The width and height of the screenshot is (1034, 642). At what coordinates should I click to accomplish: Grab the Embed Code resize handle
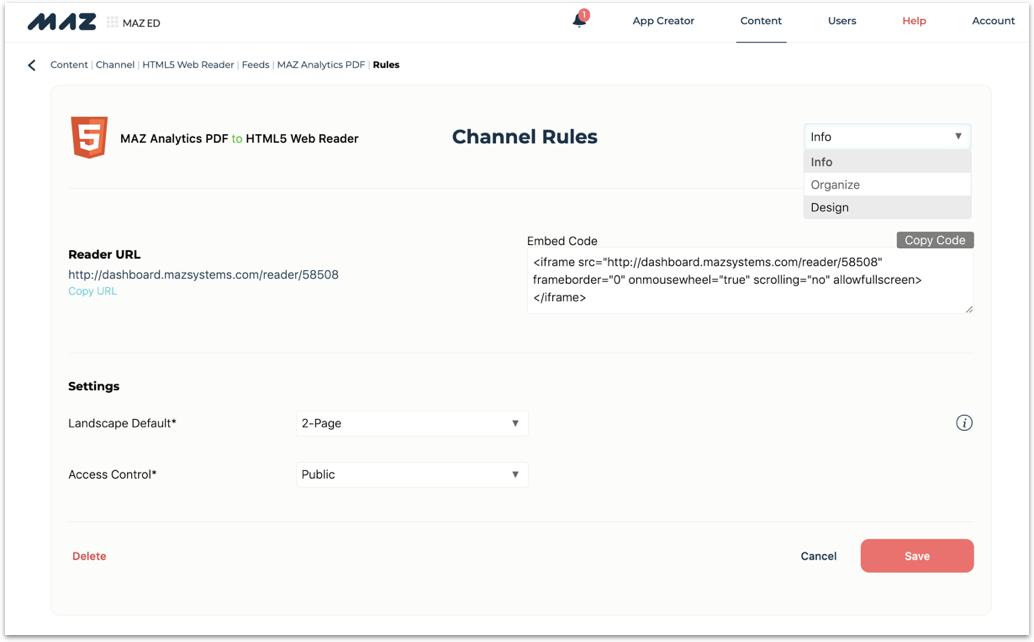point(969,308)
